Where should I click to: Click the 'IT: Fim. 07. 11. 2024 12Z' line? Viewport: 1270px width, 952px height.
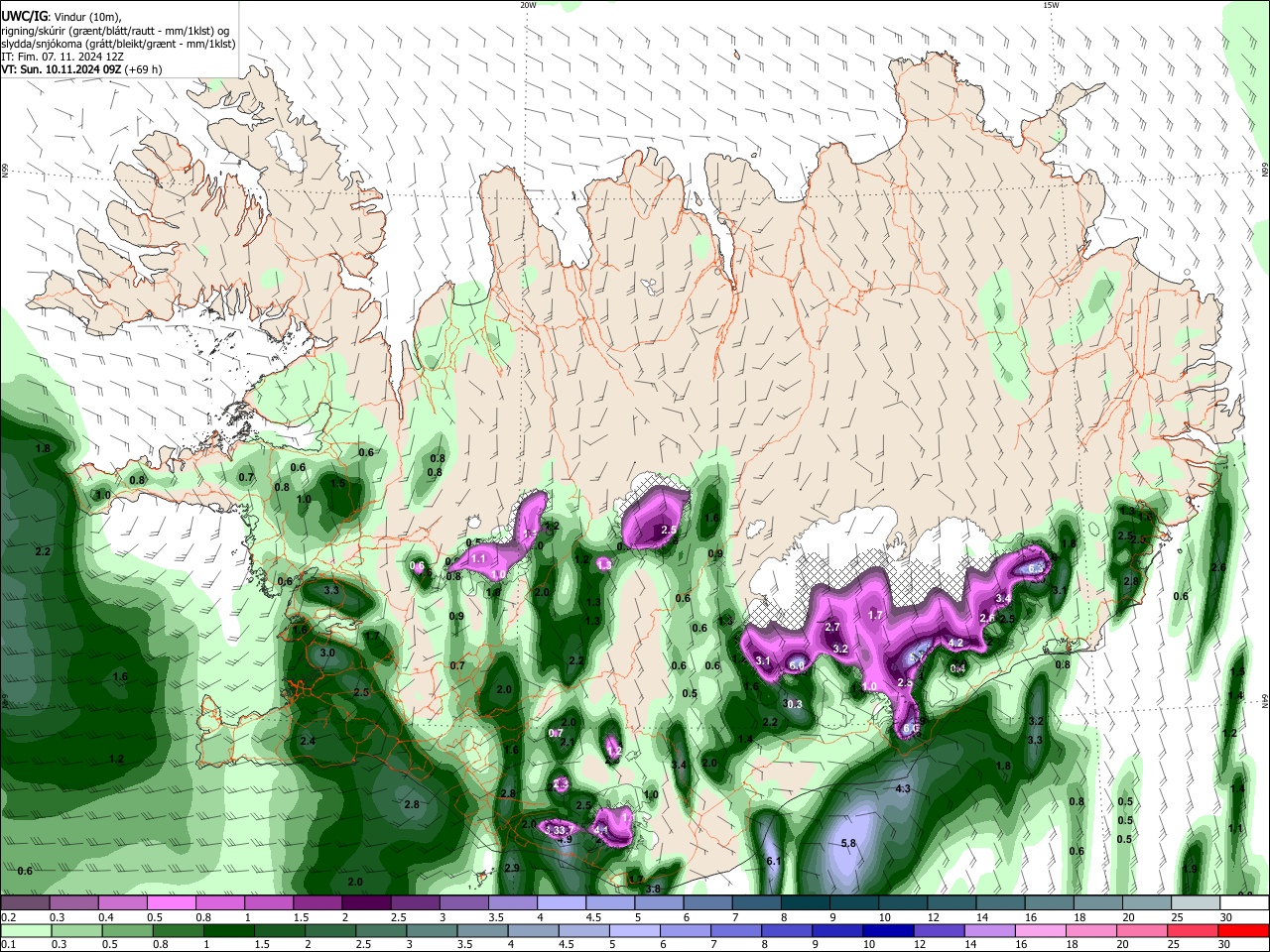click(64, 57)
